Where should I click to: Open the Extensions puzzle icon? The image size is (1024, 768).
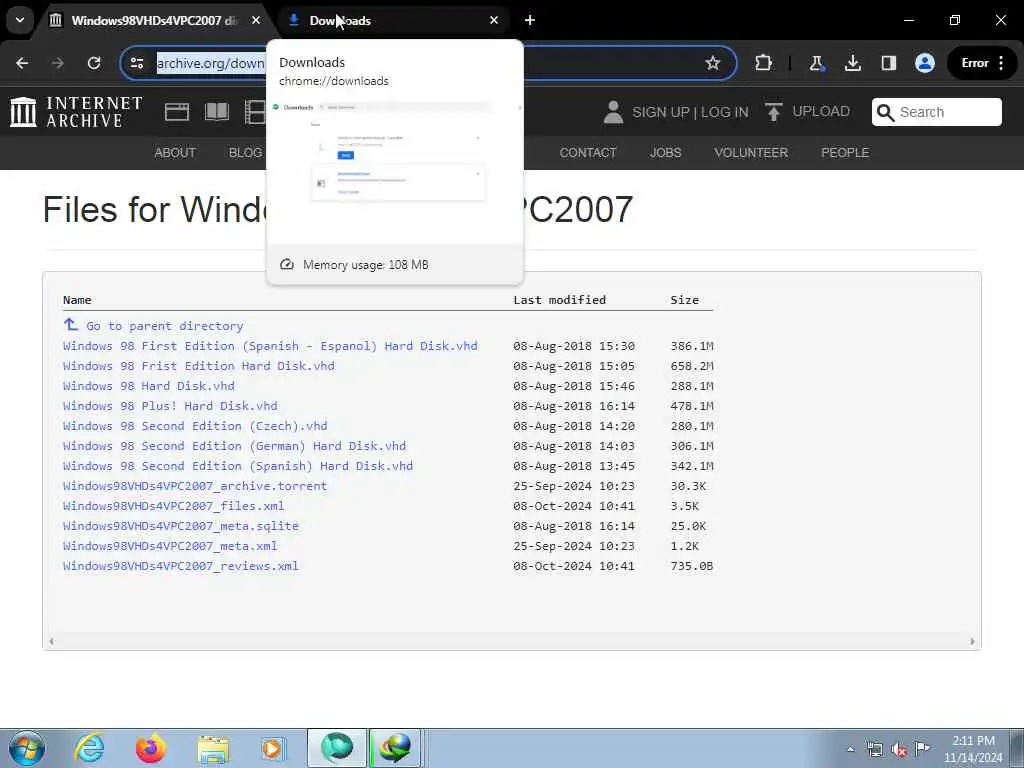[x=763, y=63]
